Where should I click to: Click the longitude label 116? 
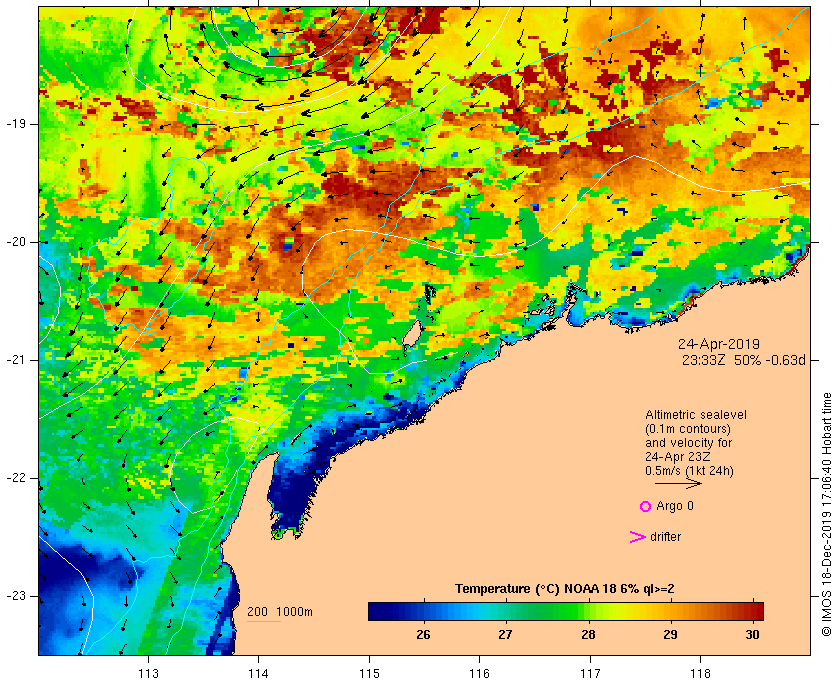479,674
